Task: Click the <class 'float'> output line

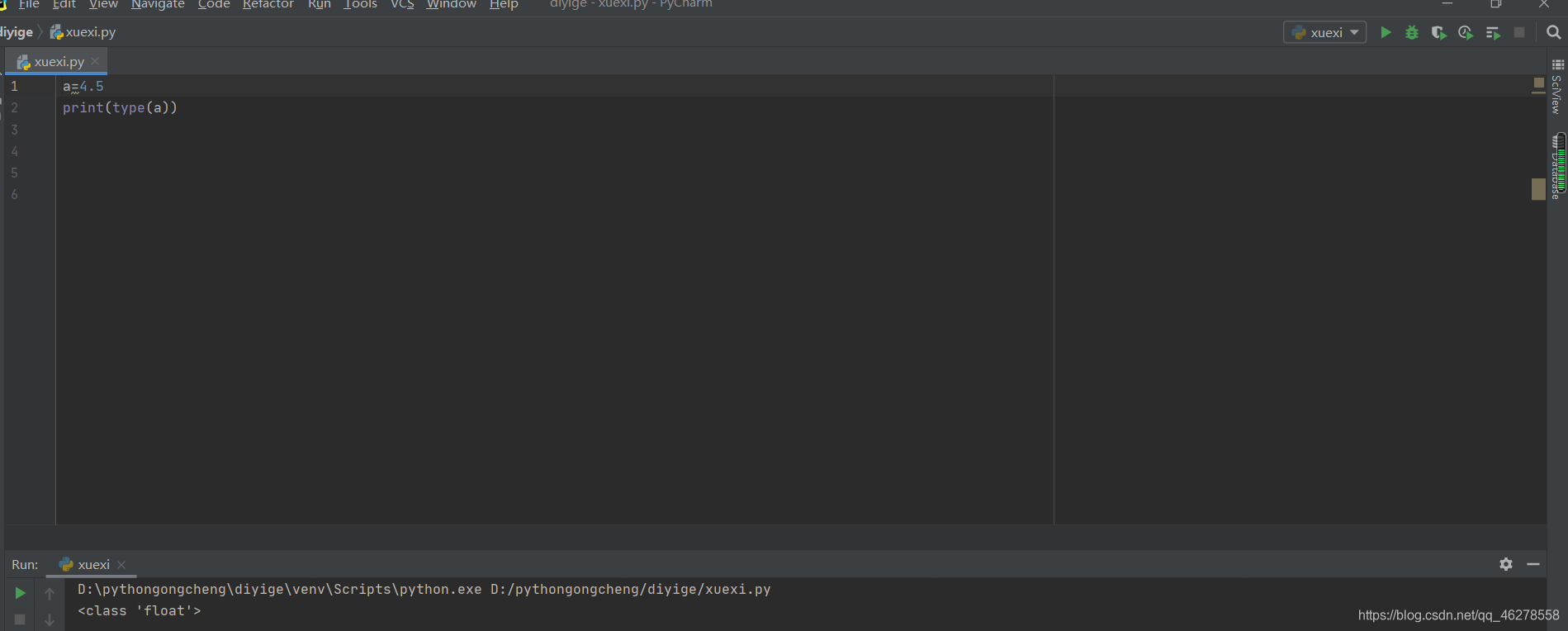Action: click(140, 610)
